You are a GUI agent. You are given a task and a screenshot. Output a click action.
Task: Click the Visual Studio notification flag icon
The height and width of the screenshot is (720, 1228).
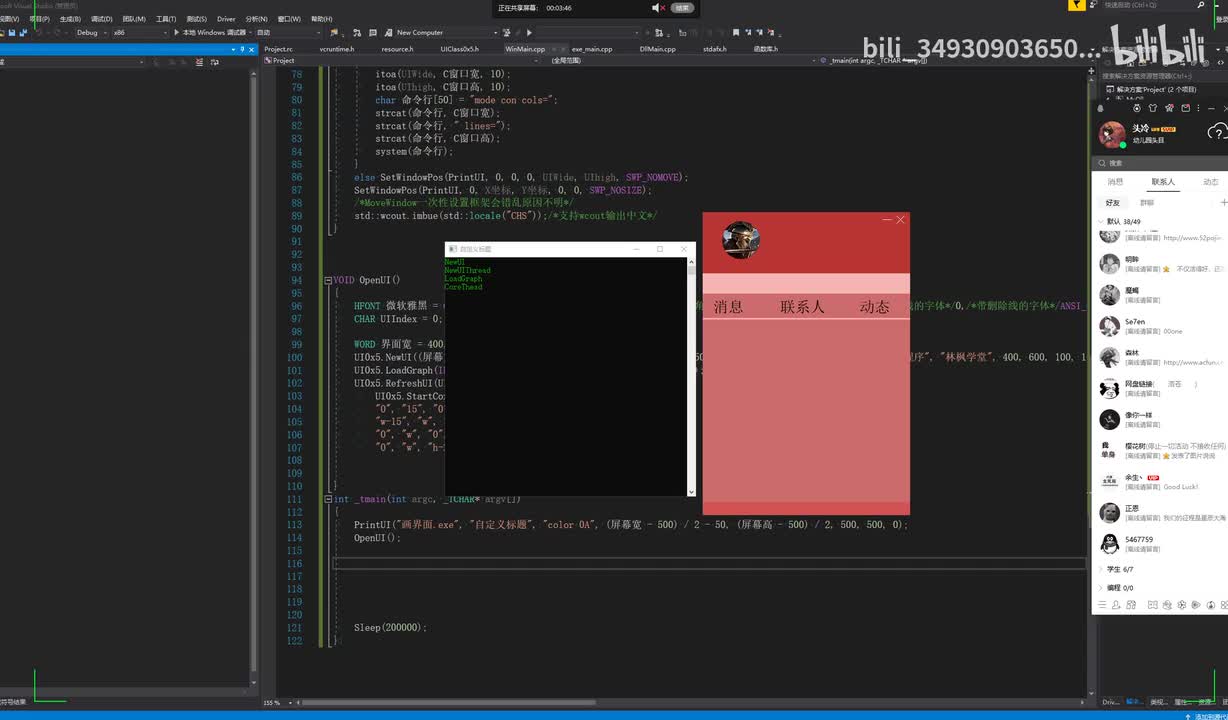point(1075,5)
